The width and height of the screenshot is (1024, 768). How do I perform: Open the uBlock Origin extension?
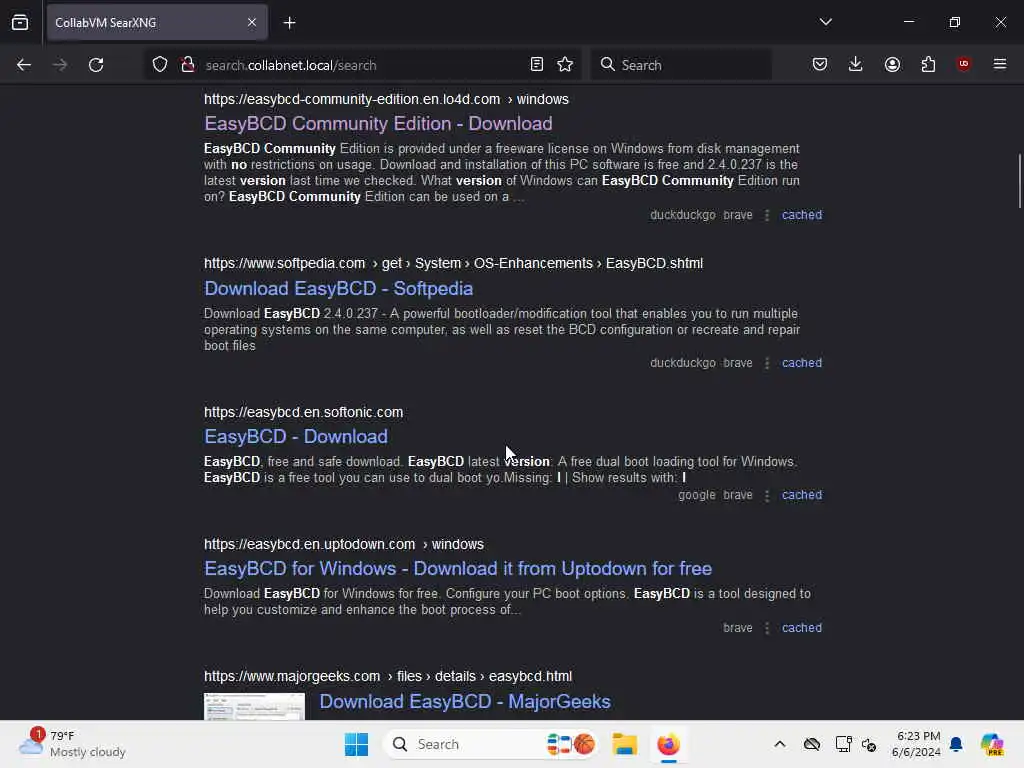[963, 64]
